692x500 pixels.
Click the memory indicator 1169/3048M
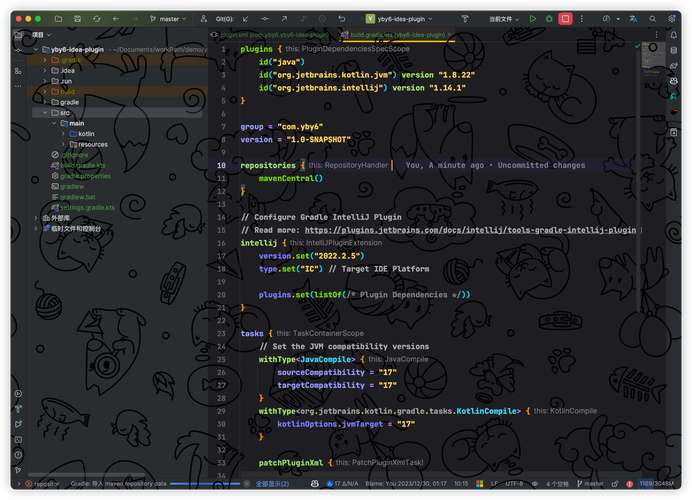coord(656,484)
